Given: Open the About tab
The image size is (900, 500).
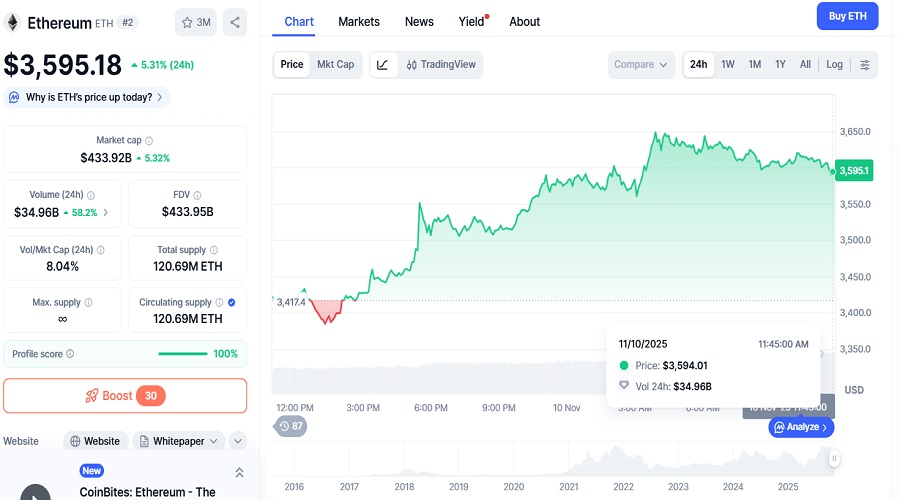Looking at the screenshot, I should [x=525, y=22].
